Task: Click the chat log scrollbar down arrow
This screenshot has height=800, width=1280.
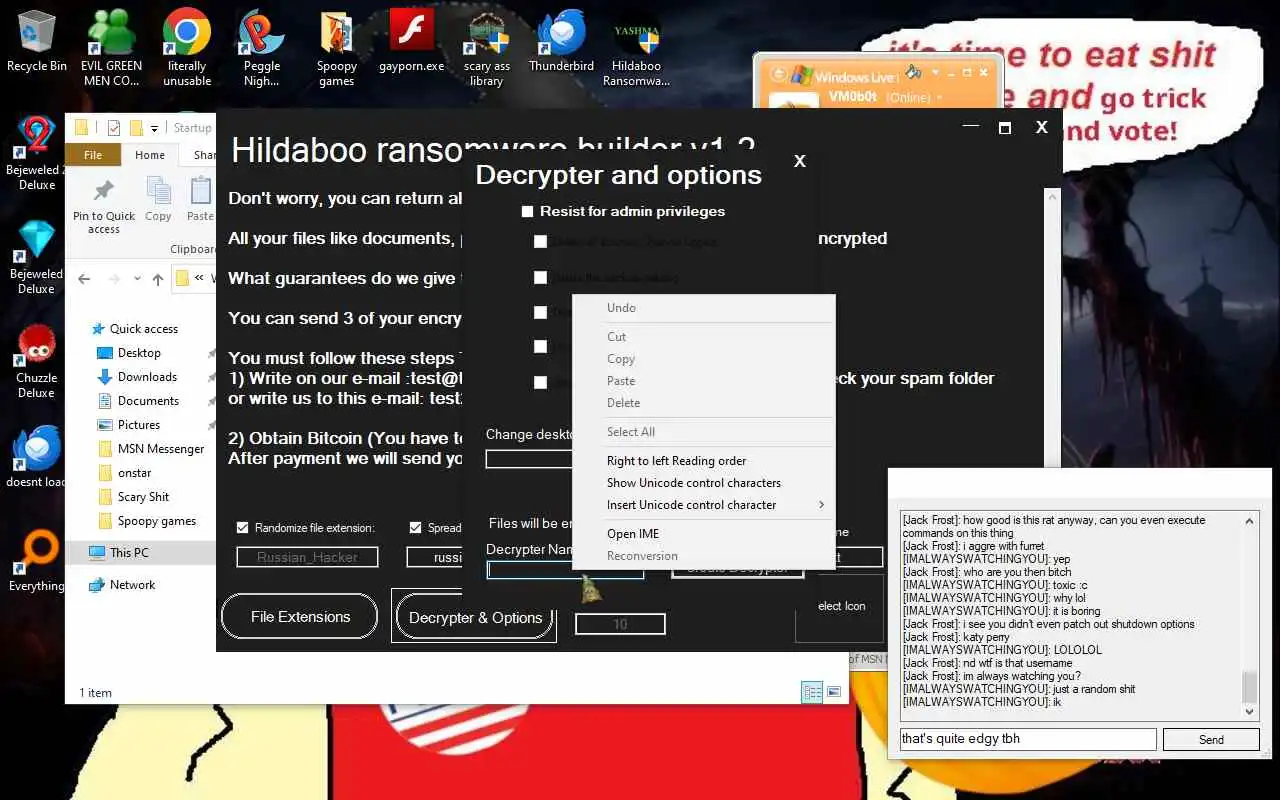Action: 1250,711
